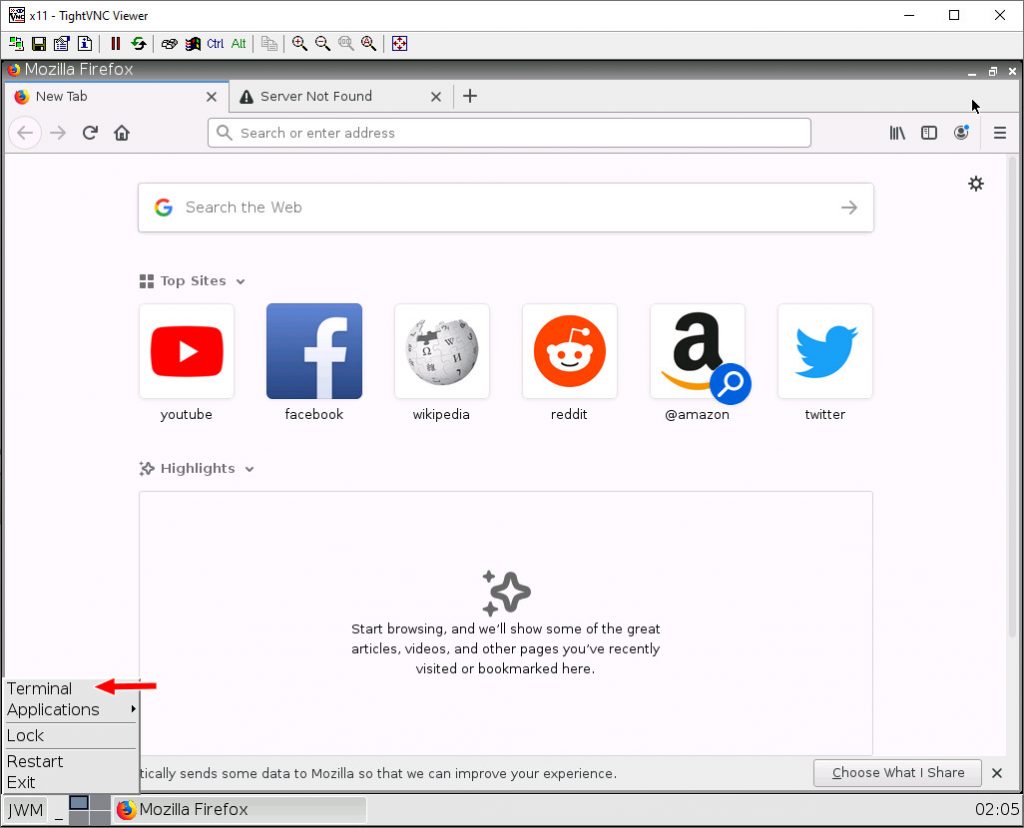Click the Search or enter address field
This screenshot has width=1024, height=828.
pos(509,132)
